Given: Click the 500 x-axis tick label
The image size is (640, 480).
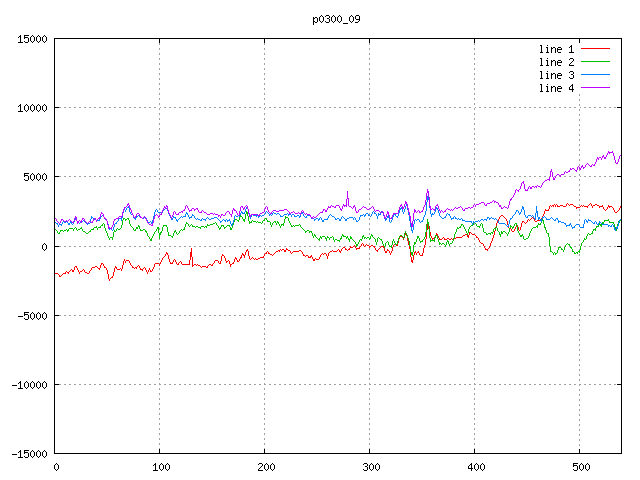Looking at the screenshot, I should pos(580,467).
